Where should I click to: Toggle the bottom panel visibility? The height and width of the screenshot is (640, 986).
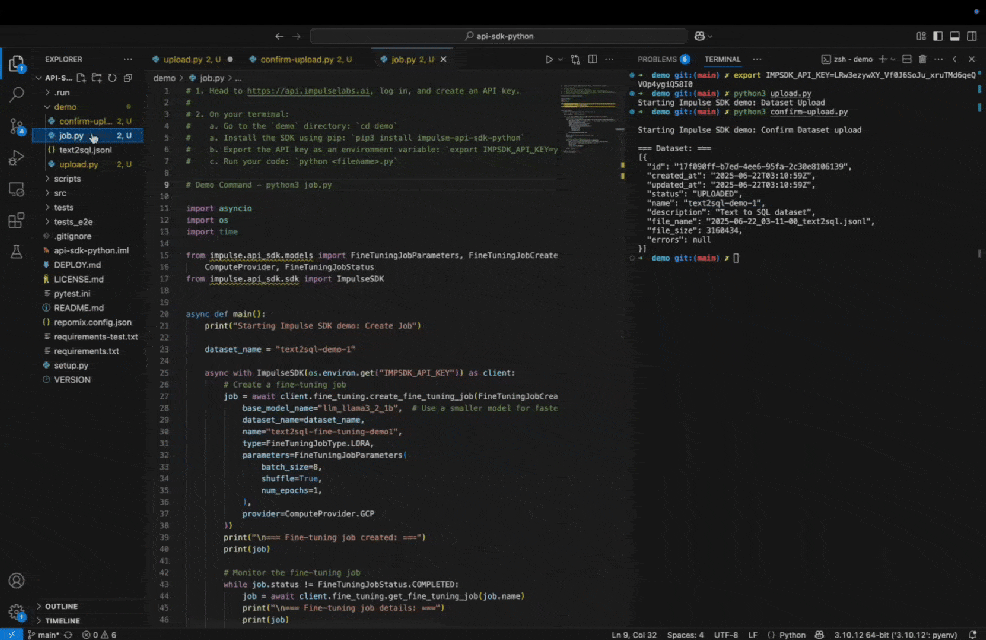(x=955, y=36)
